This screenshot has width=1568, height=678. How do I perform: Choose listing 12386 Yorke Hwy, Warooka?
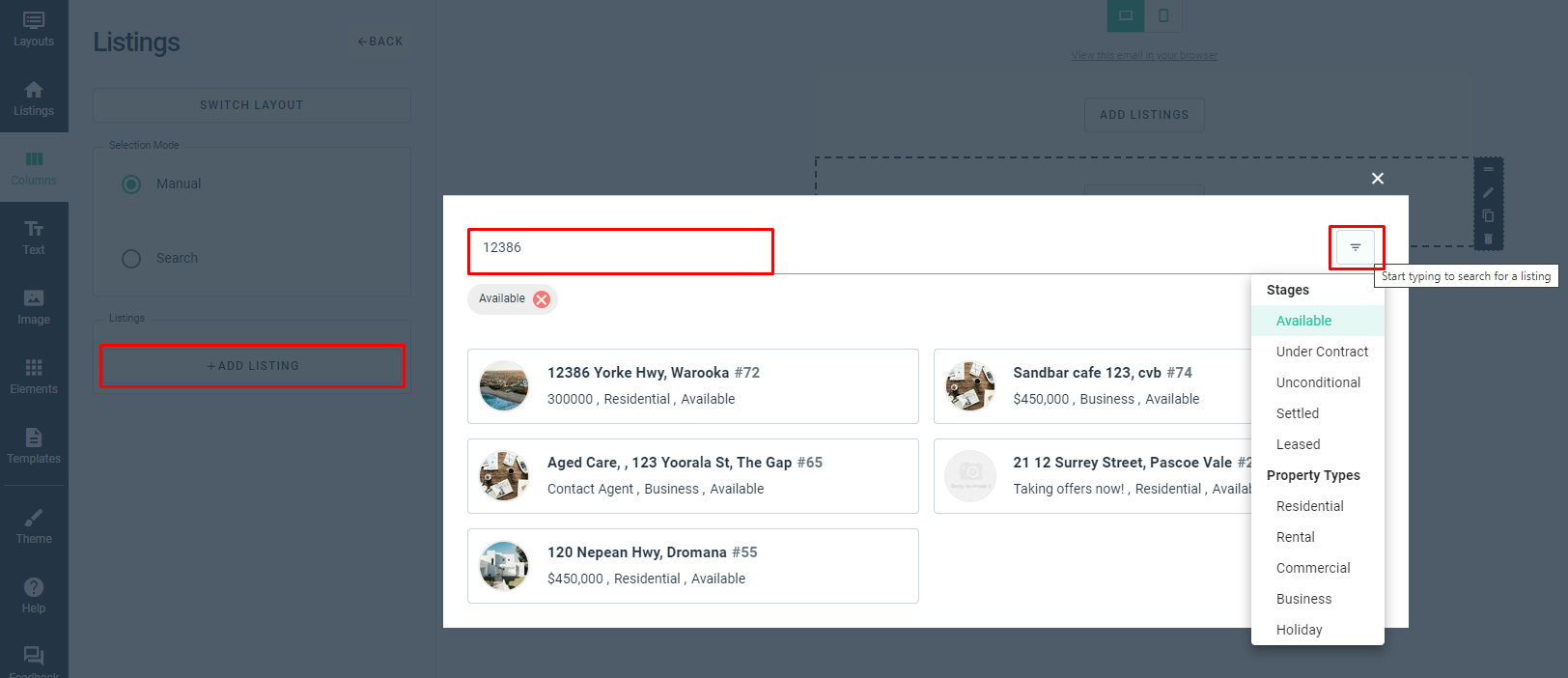[x=693, y=386]
